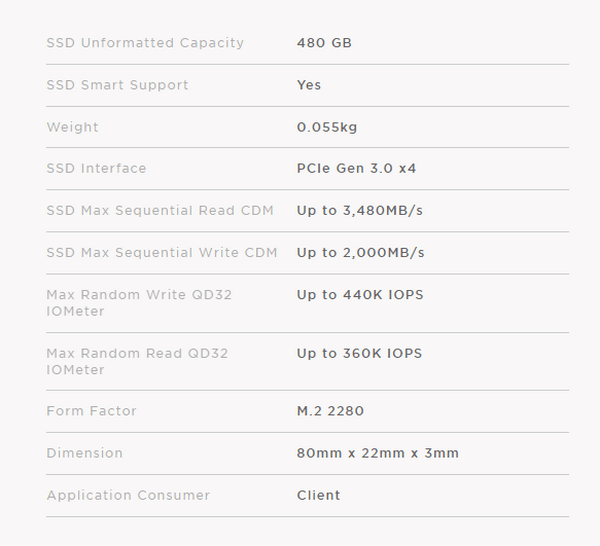Select the 480 GB capacity value
This screenshot has height=546, width=600.
click(x=324, y=43)
